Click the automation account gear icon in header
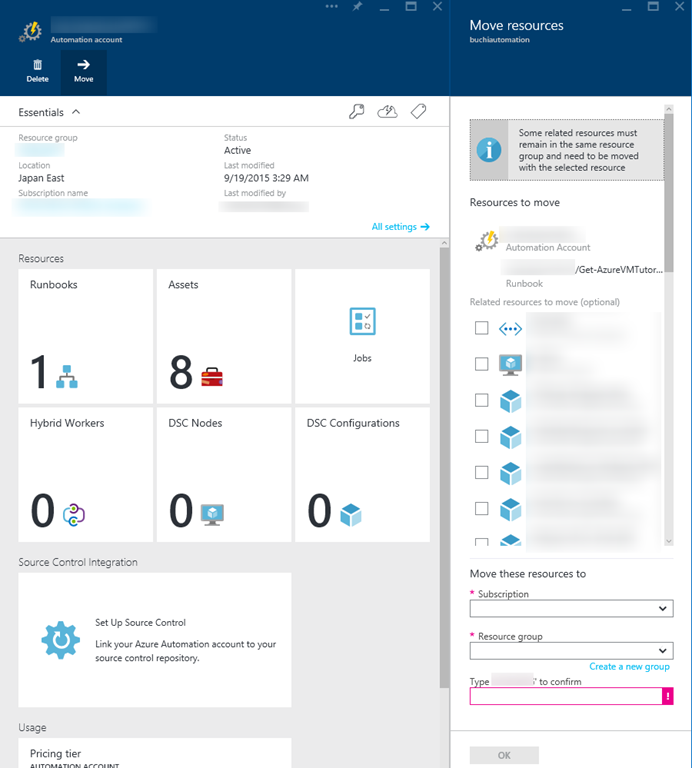The image size is (692, 768). (30, 32)
